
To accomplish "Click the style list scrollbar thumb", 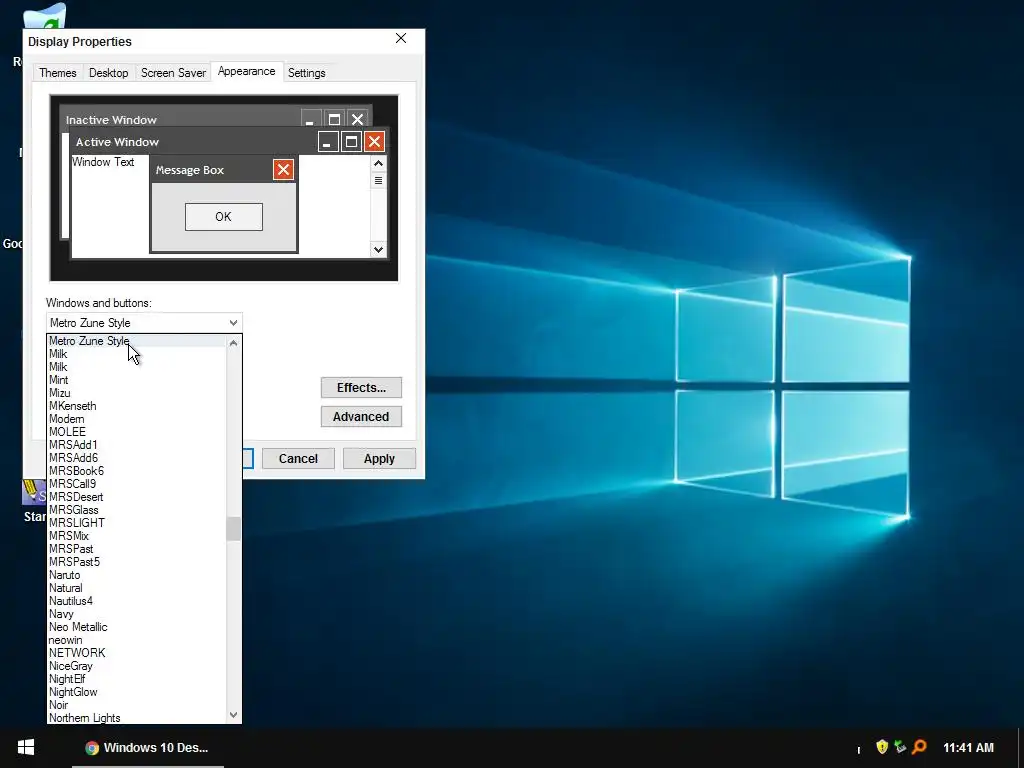I will tap(233, 528).
